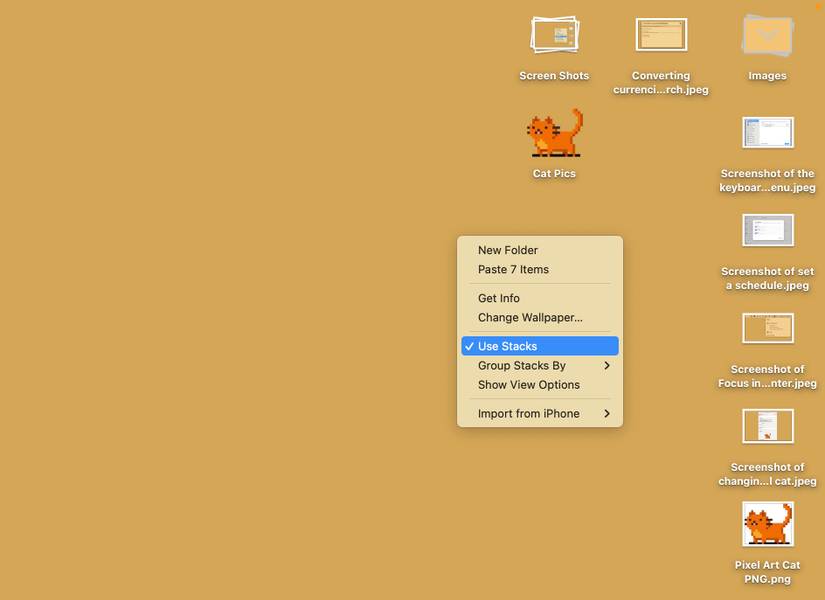Open the Images stack icon
825x600 pixels.
tap(768, 35)
